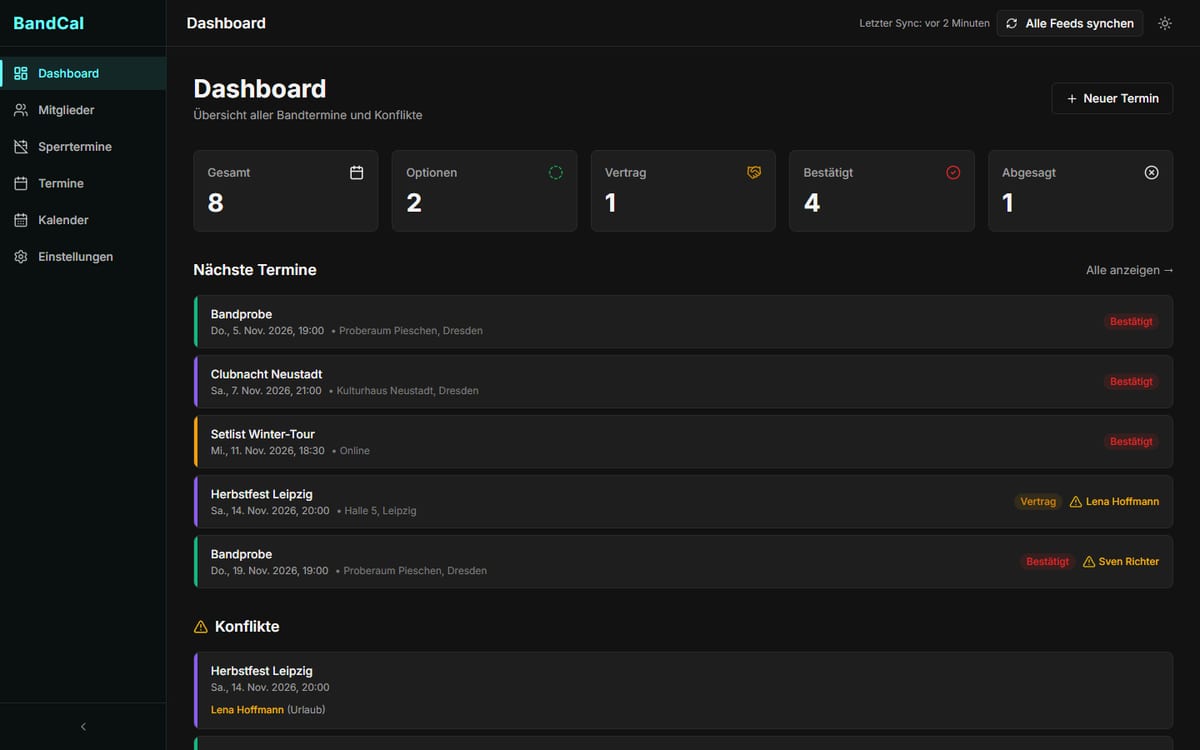The width and height of the screenshot is (1200, 750).
Task: Click the plus icon in Neuer Termin
Action: pyautogui.click(x=1072, y=98)
